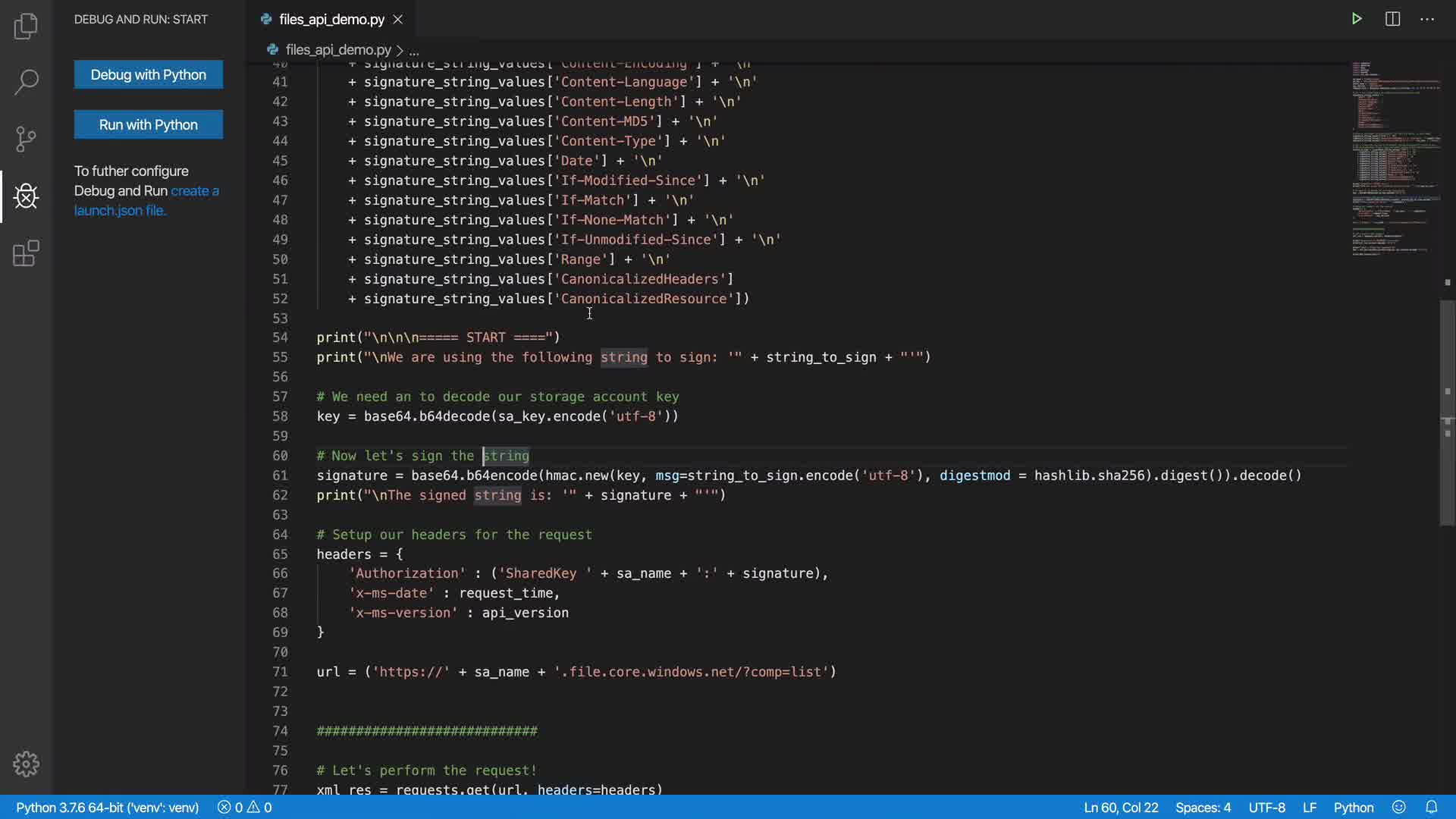Click the vertical scrollbar thumb in the editor

click(1447, 413)
